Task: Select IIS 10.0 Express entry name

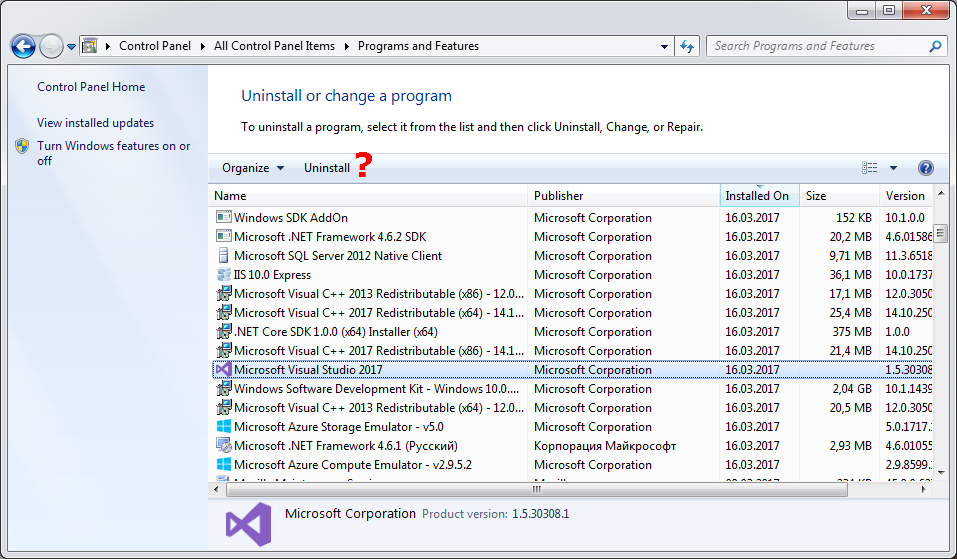Action: (272, 275)
